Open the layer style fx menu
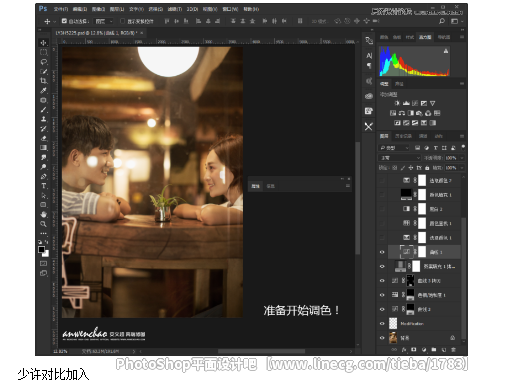The height and width of the screenshot is (383, 524). (x=404, y=350)
